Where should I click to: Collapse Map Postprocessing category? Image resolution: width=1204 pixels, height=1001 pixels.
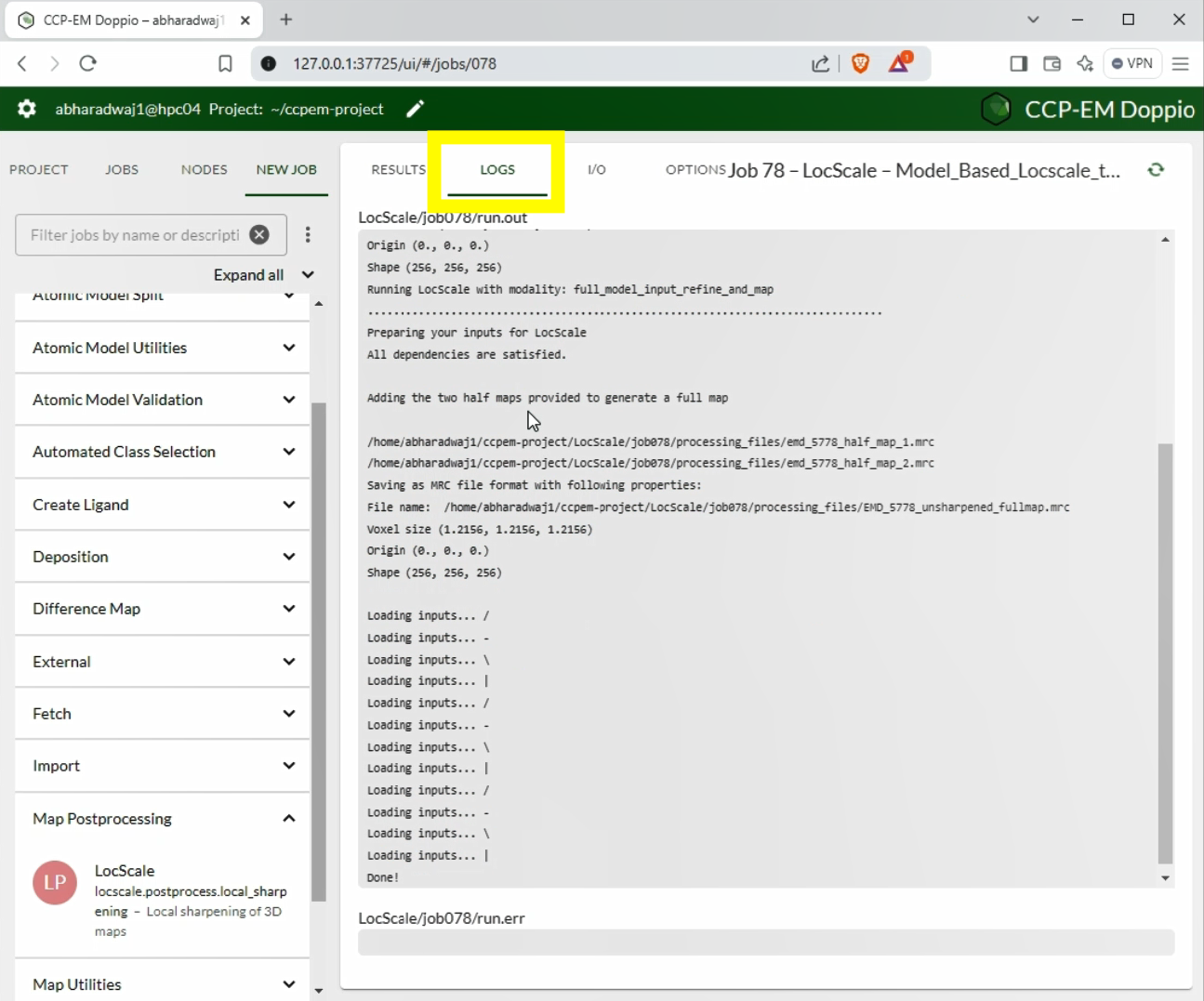pos(162,819)
